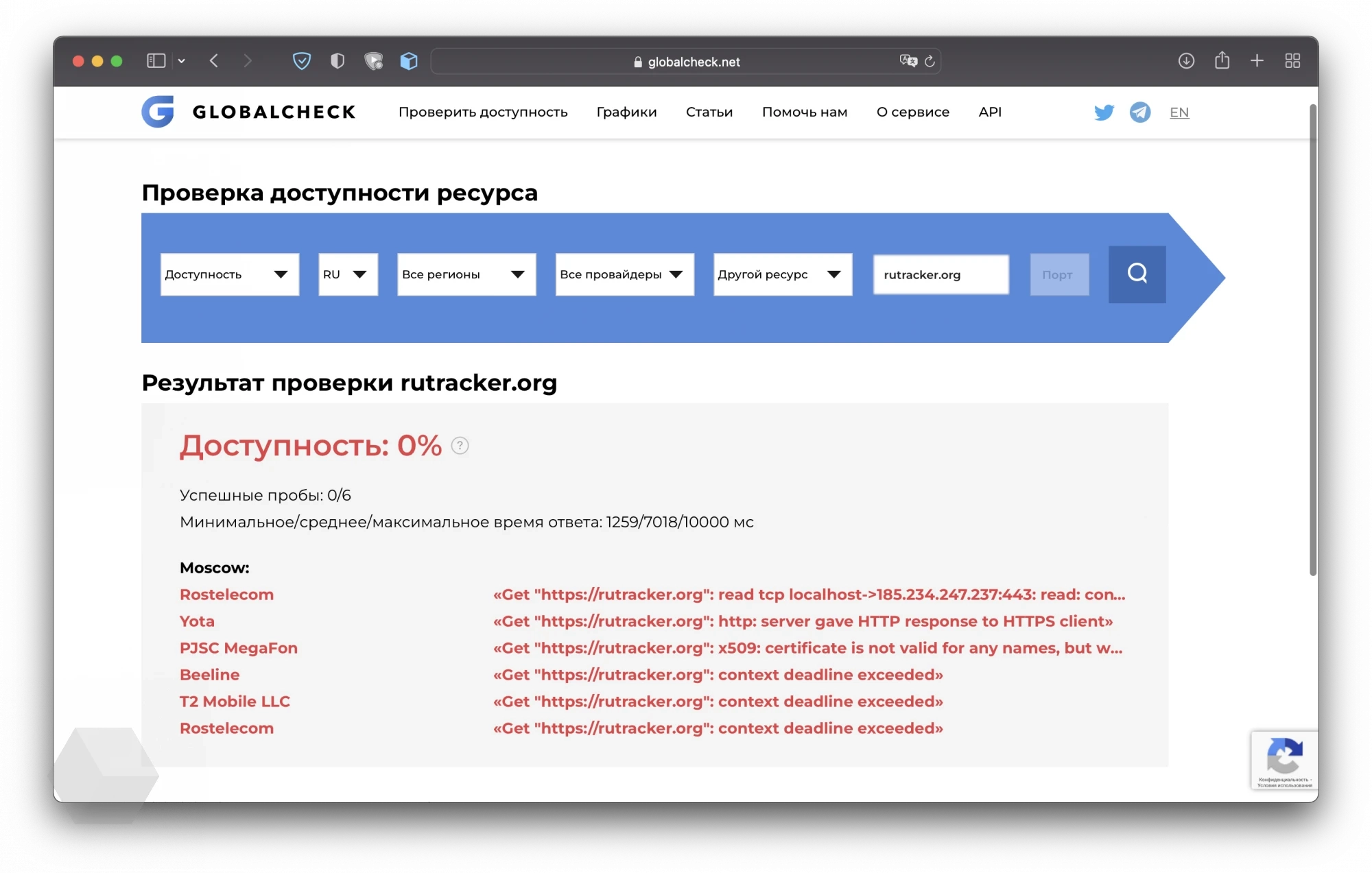Image resolution: width=1372 pixels, height=873 pixels.
Task: Expand the Другой ресурс dropdown
Action: [x=783, y=274]
